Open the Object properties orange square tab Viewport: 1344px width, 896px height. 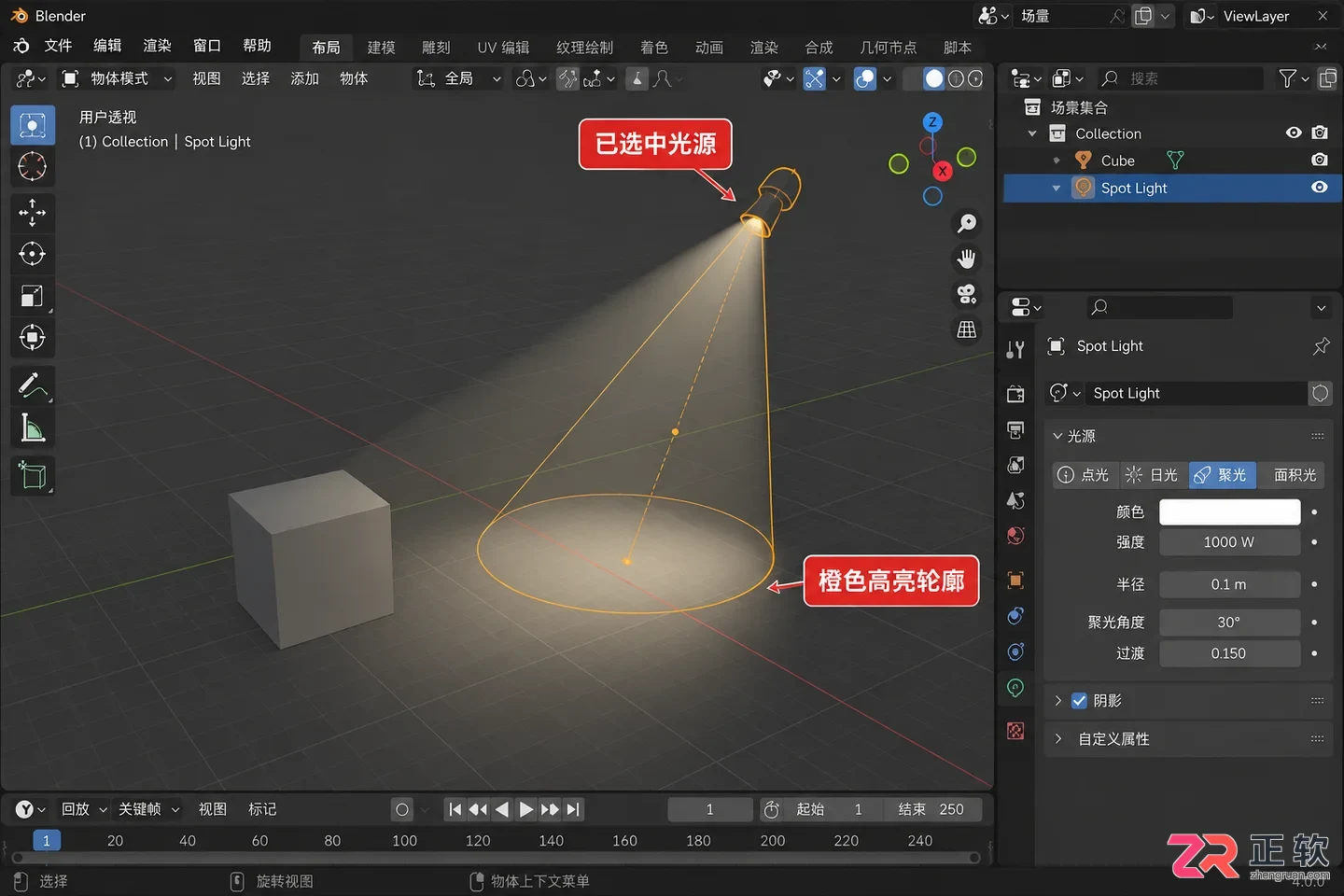1015,580
